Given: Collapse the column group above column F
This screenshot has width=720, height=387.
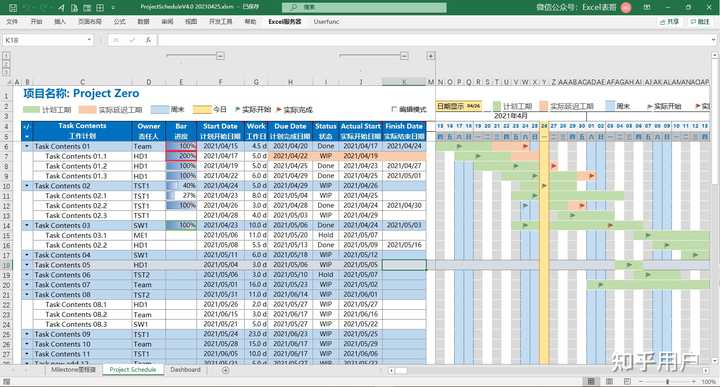Looking at the screenshot, I should (220, 56).
